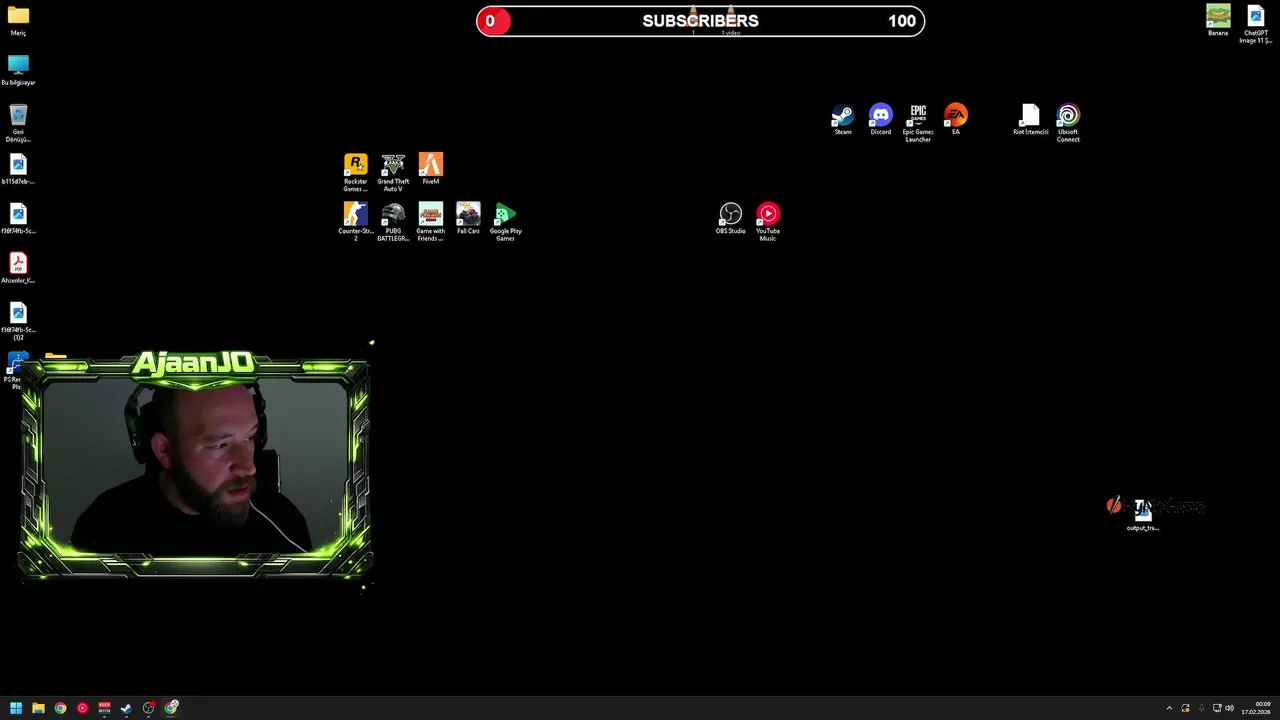This screenshot has height=720, width=1280.
Task: Select the b115d7eb image file
Action: click(18, 169)
